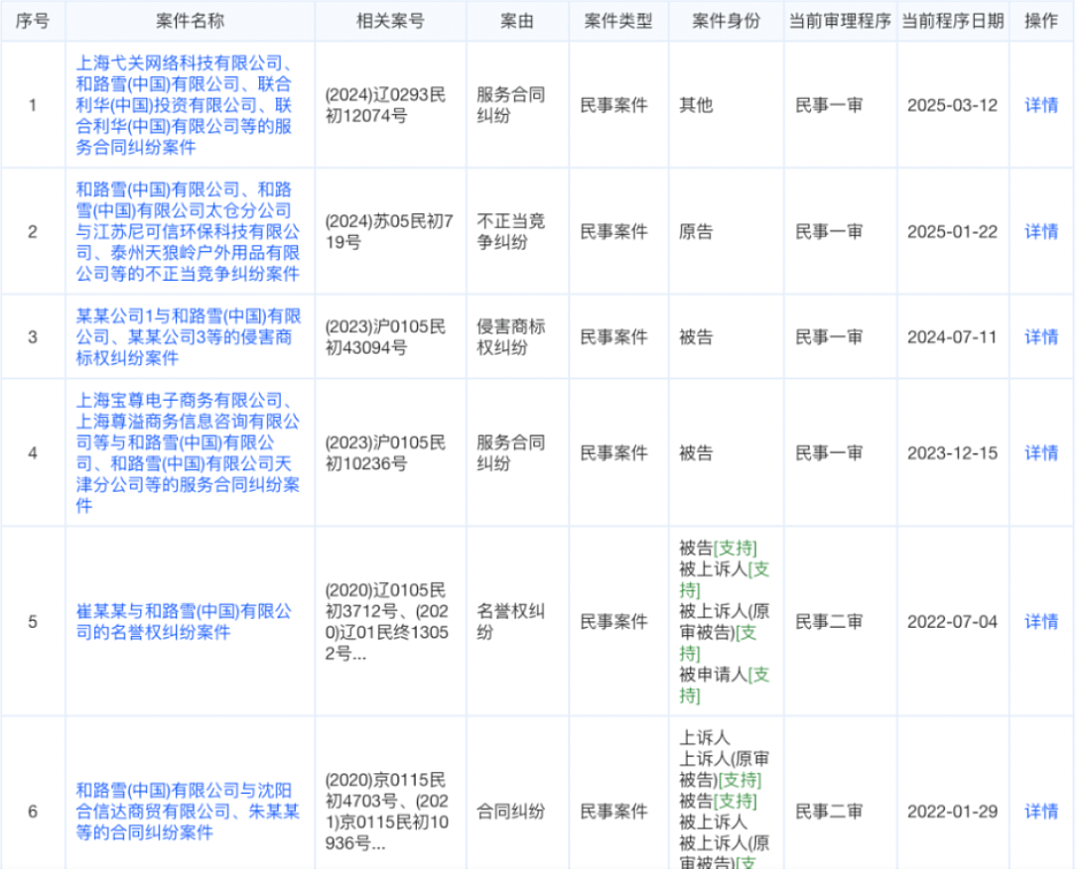The width and height of the screenshot is (1080, 879).
Task: Click the 当前审理程序 column header
Action: (840, 21)
